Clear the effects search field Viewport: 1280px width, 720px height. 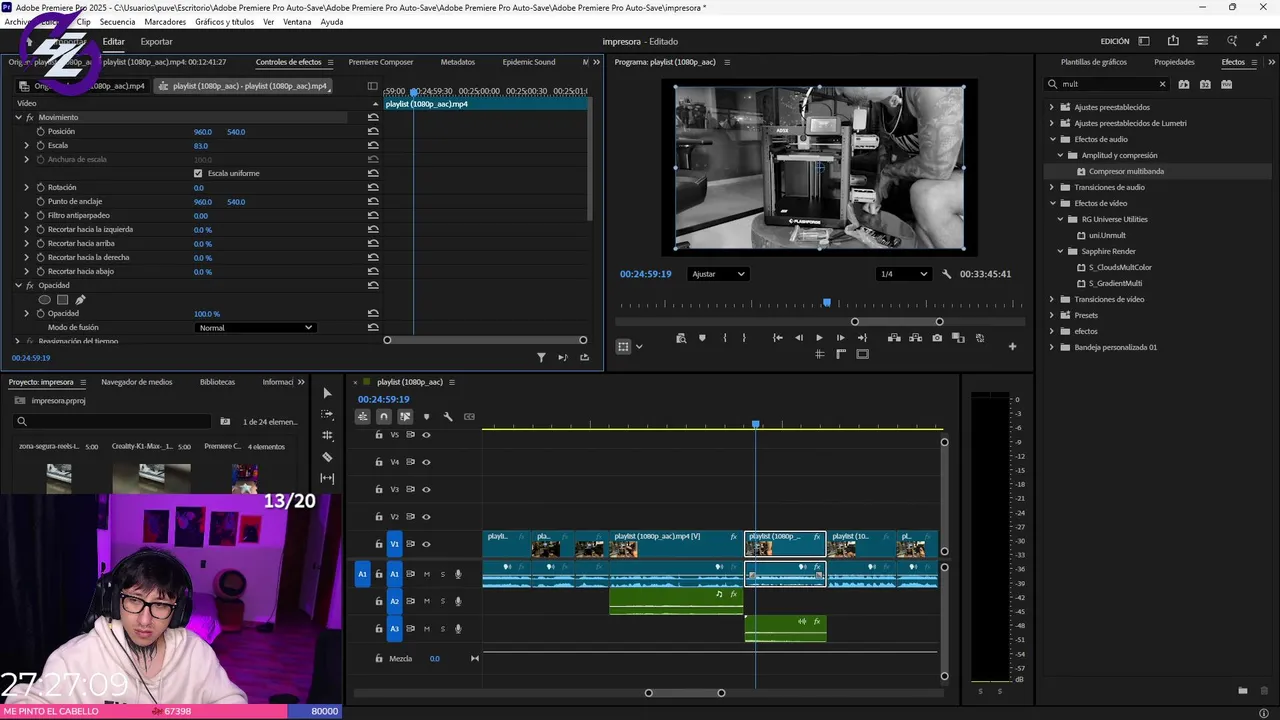[1162, 85]
